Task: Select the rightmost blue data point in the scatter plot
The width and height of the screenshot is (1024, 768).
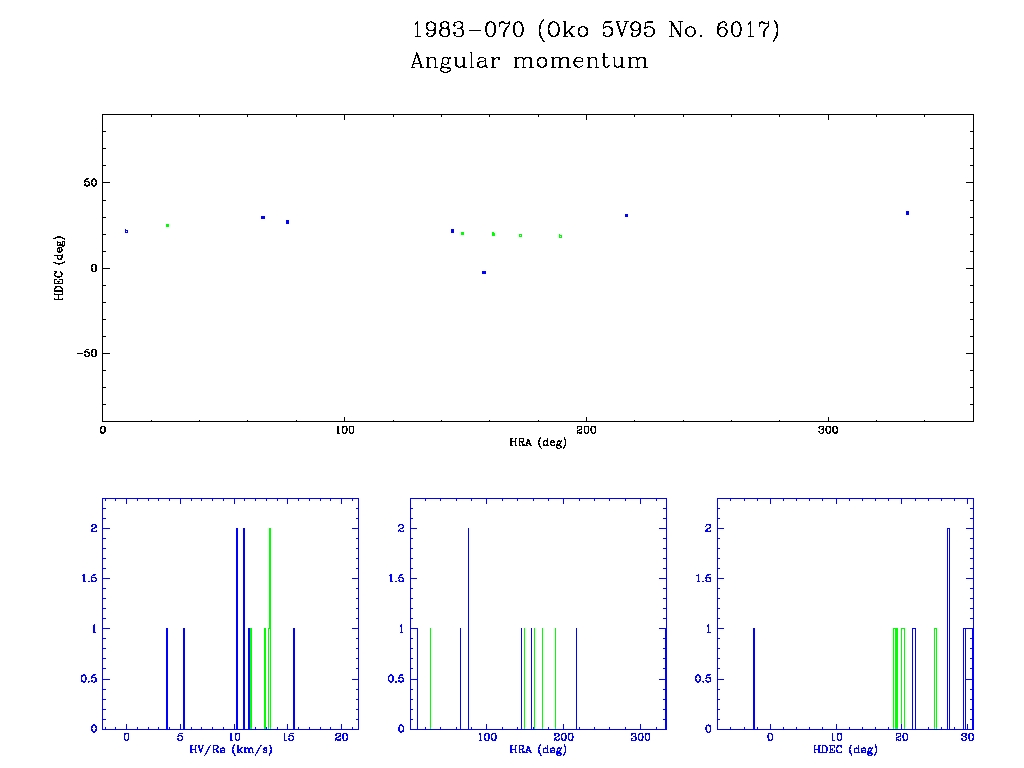Action: 907,213
